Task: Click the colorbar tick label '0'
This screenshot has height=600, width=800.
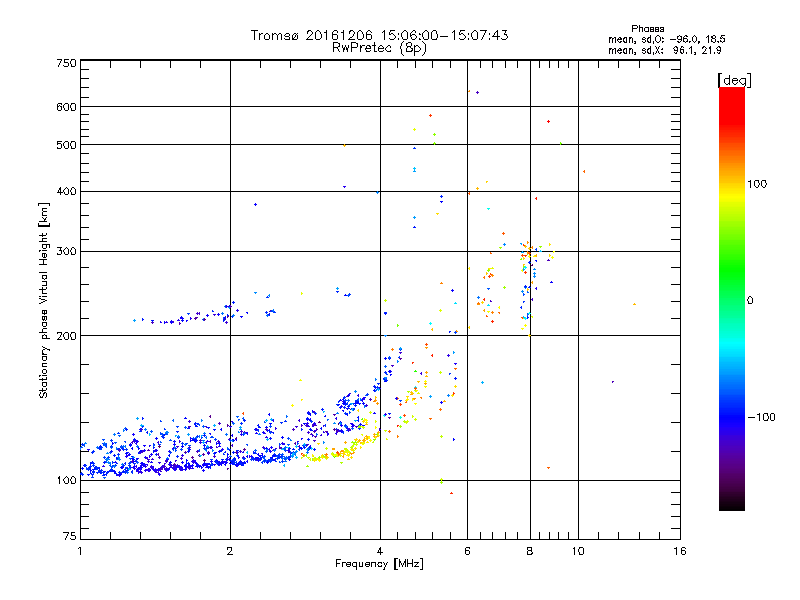Action: tap(750, 301)
